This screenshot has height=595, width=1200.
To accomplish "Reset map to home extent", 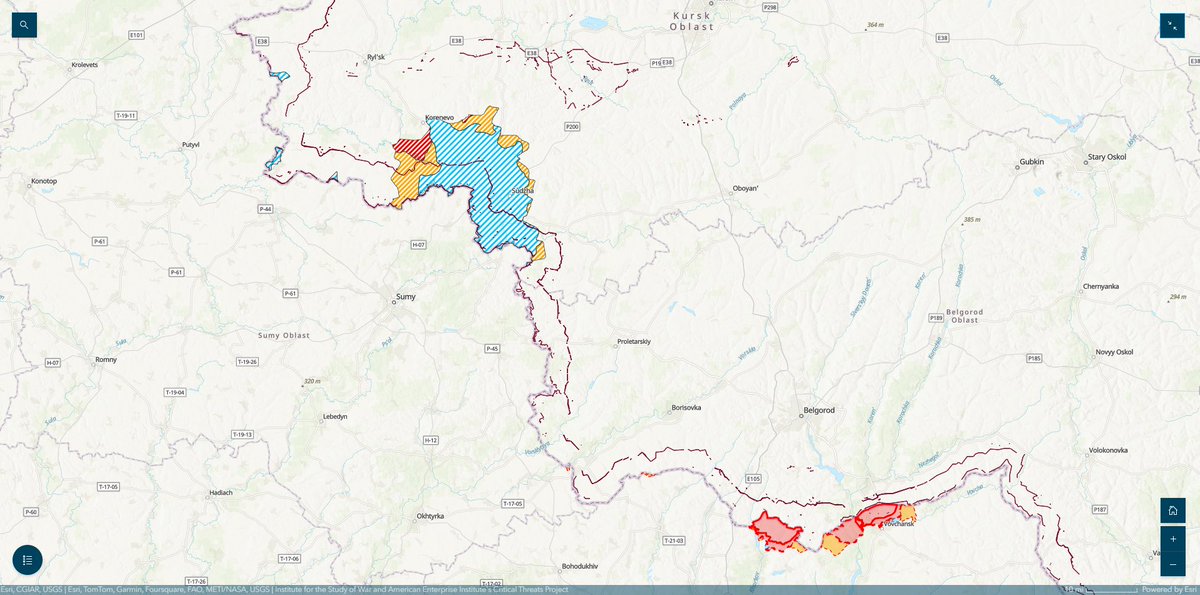I will (1172, 511).
